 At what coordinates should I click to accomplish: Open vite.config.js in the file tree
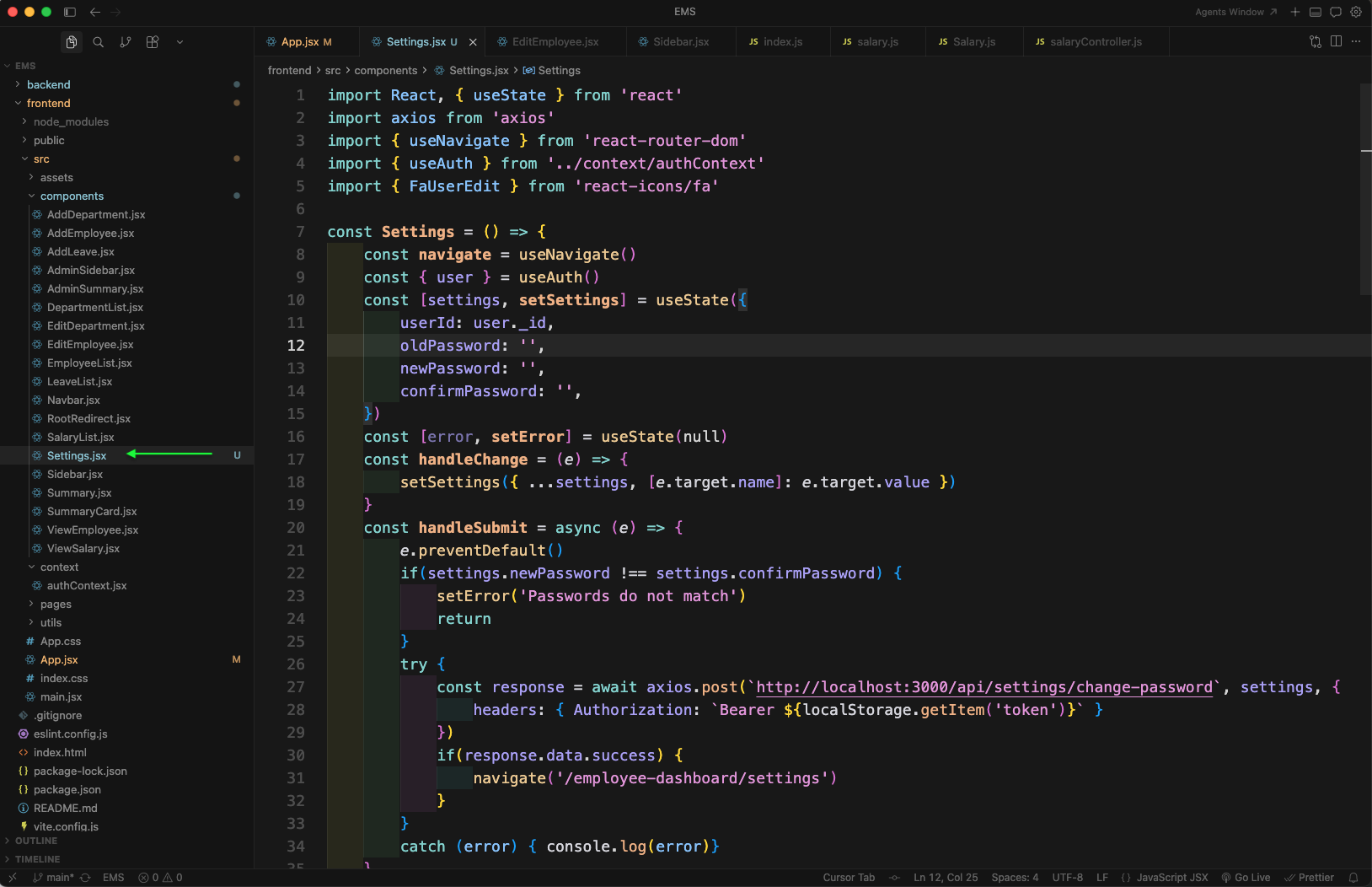126,826
